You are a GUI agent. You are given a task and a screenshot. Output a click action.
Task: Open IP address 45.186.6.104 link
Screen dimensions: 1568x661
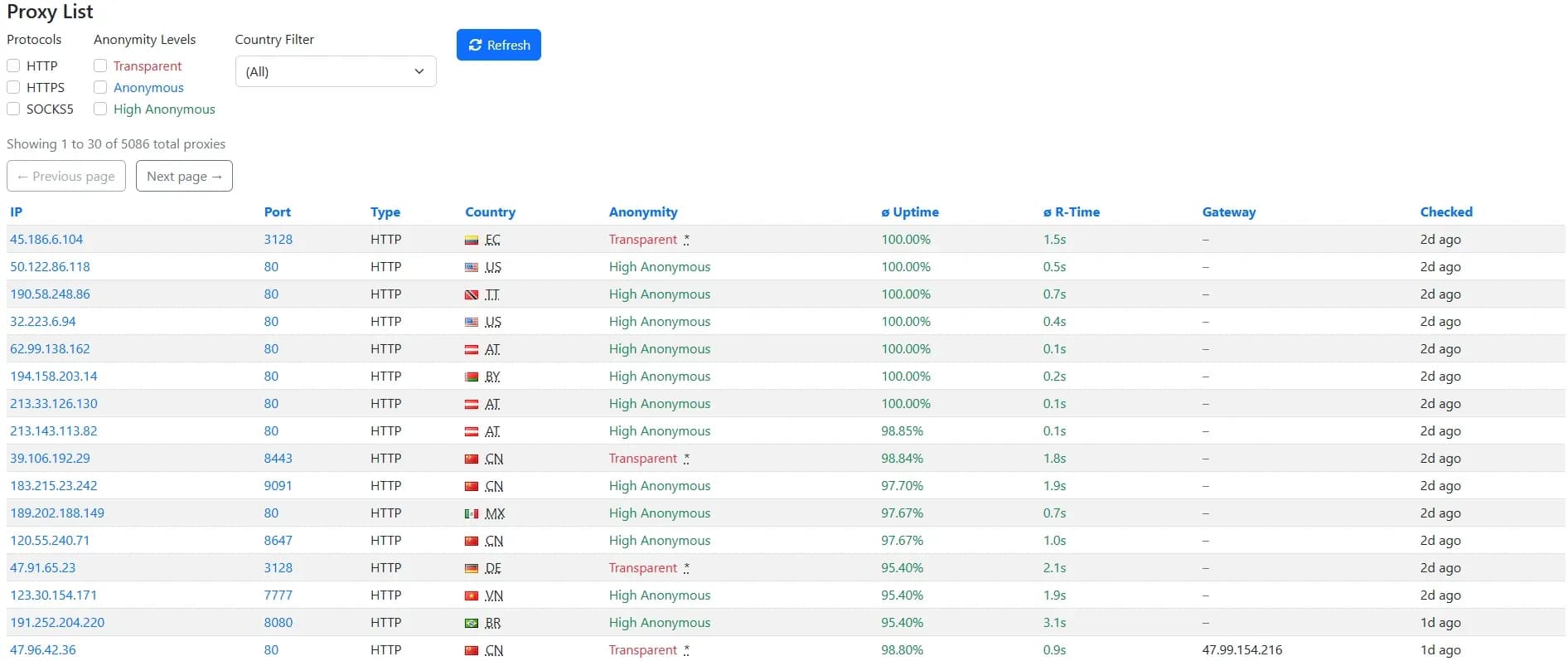(46, 239)
